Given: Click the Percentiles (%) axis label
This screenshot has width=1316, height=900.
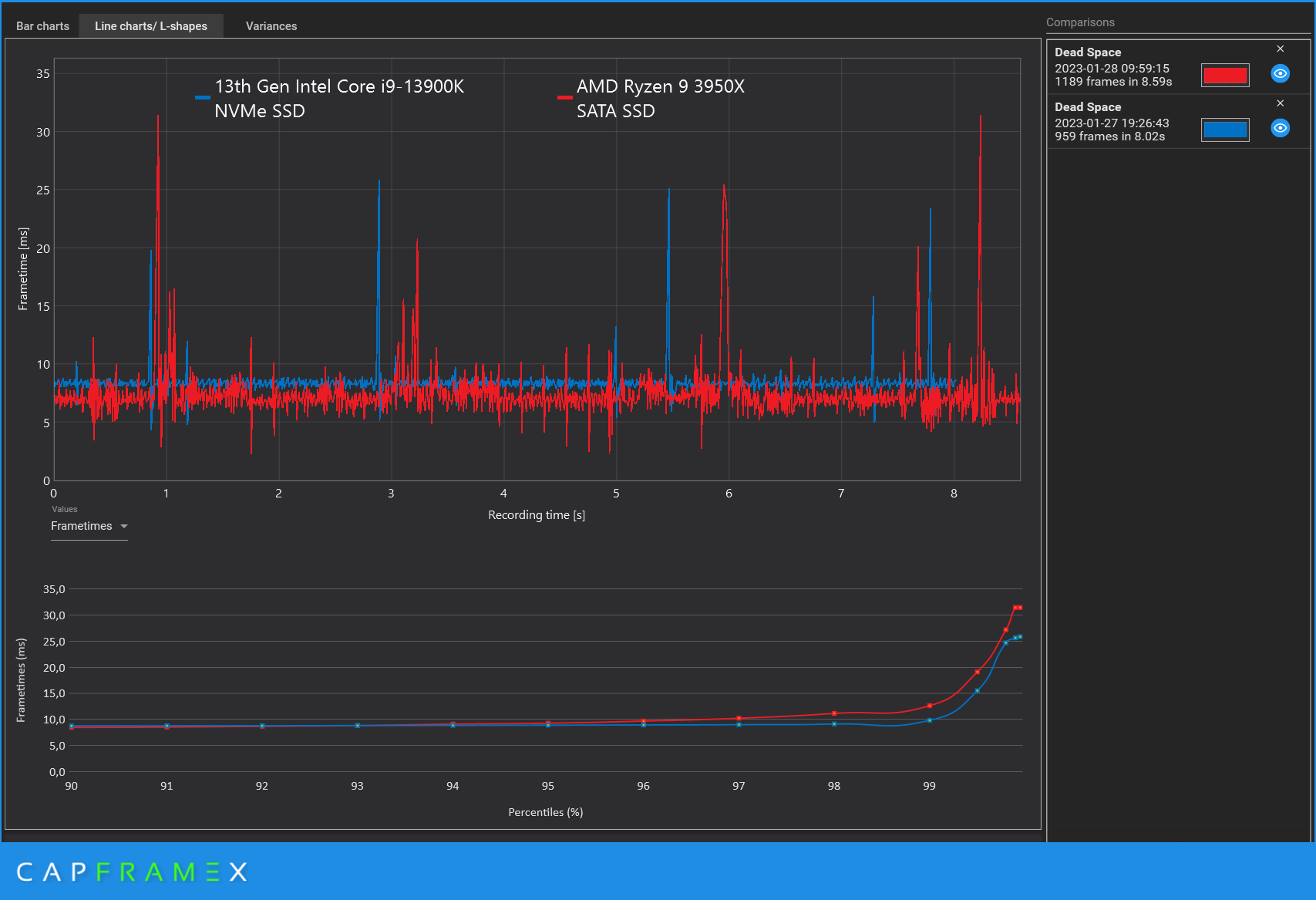Looking at the screenshot, I should (546, 812).
